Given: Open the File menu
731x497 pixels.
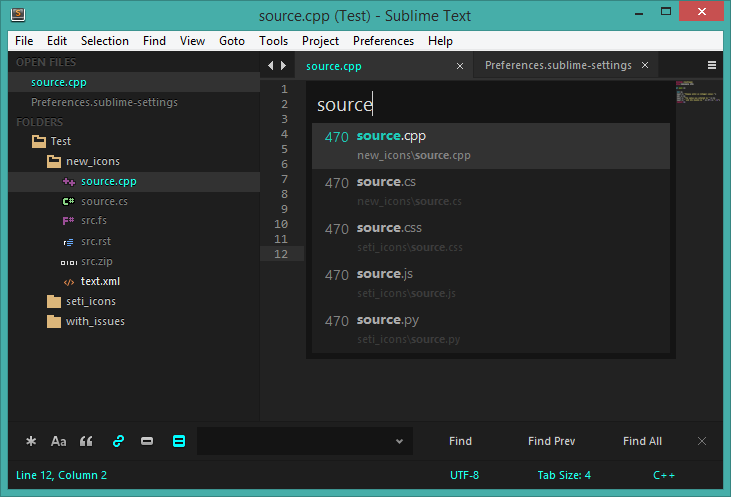Looking at the screenshot, I should pos(24,41).
